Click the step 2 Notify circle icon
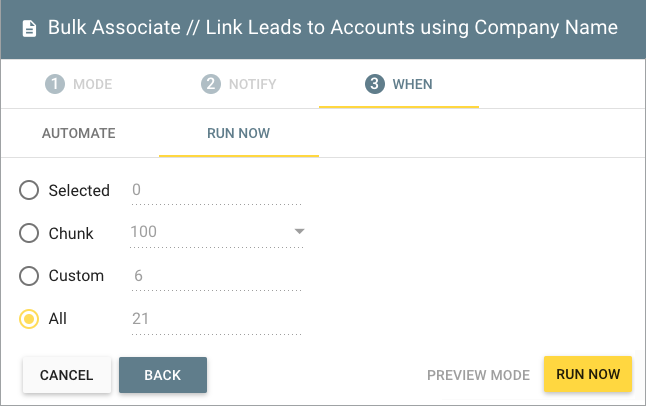Viewport: 646px width, 406px height. (210, 84)
